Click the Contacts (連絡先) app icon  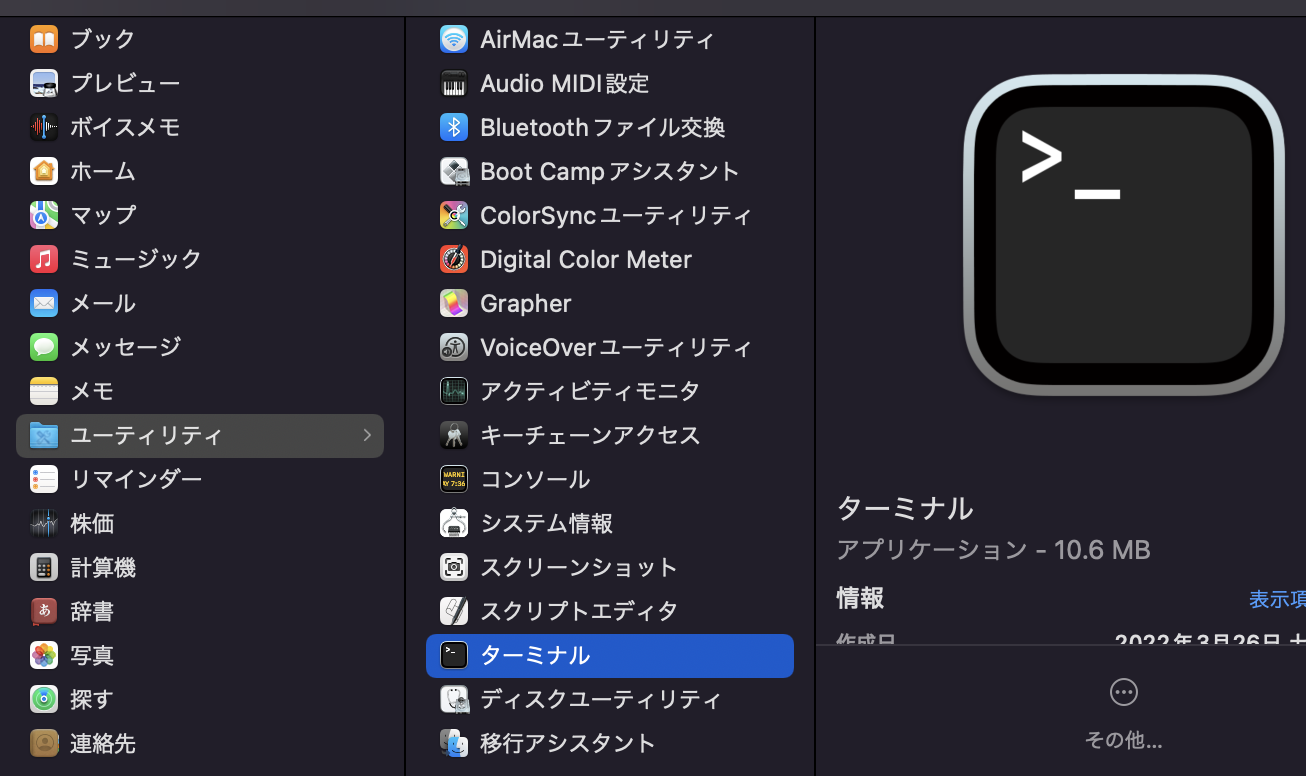44,744
